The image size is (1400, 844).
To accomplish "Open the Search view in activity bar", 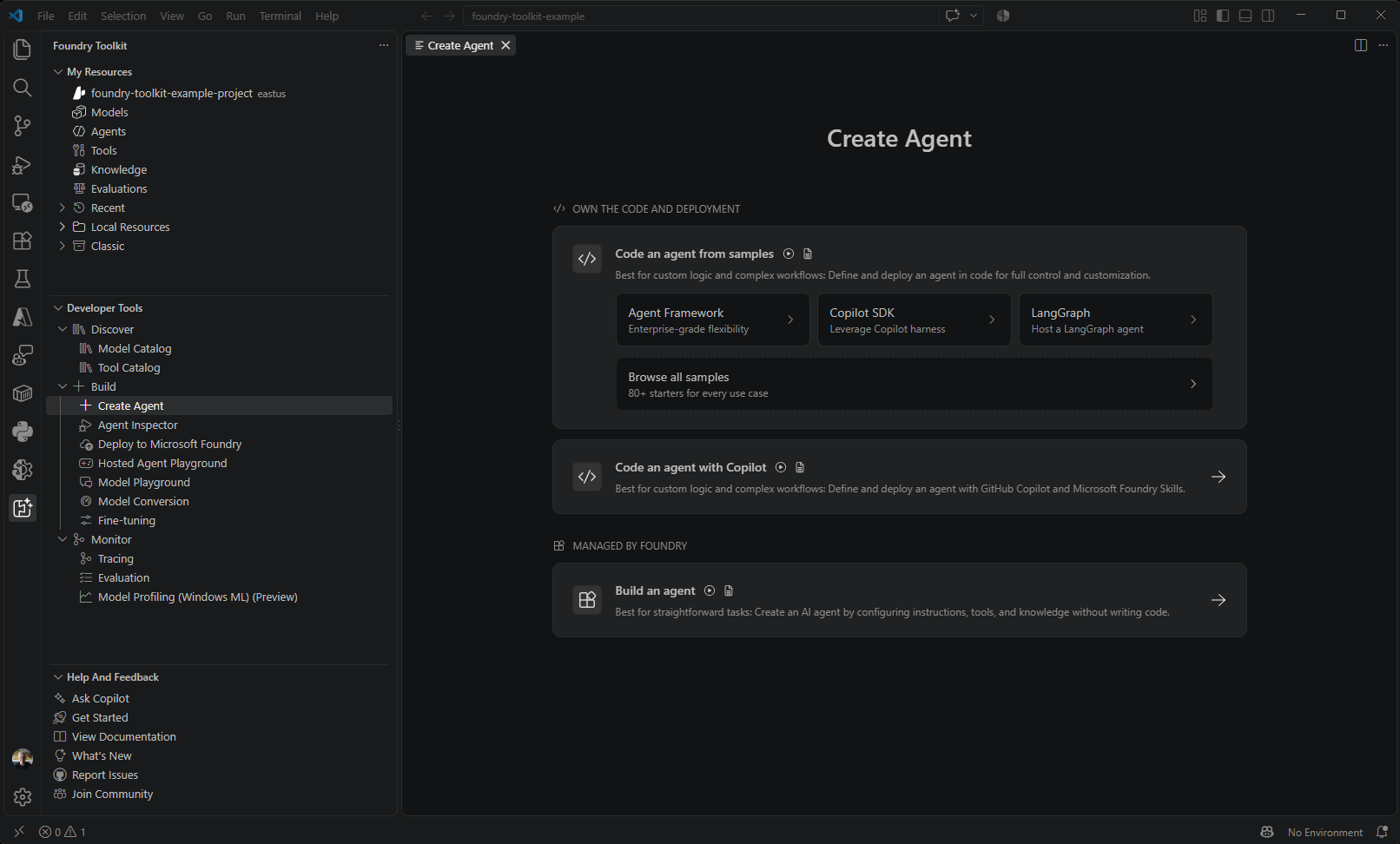I will click(x=23, y=88).
